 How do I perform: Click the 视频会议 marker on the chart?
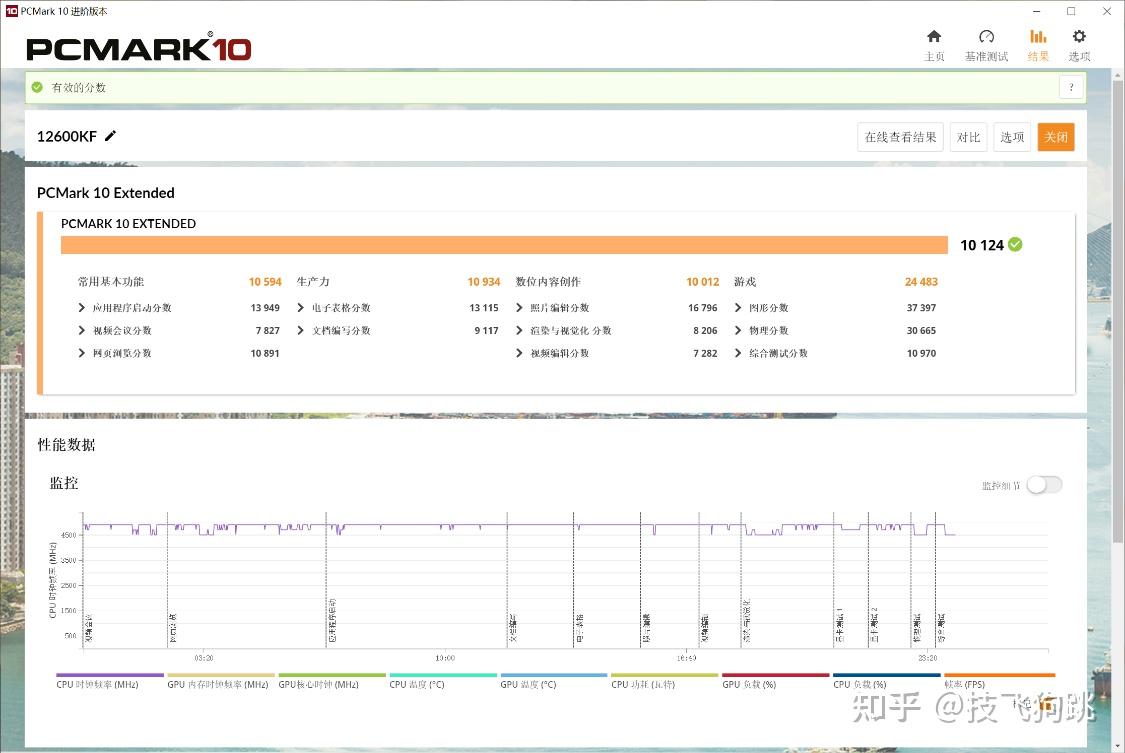[89, 627]
